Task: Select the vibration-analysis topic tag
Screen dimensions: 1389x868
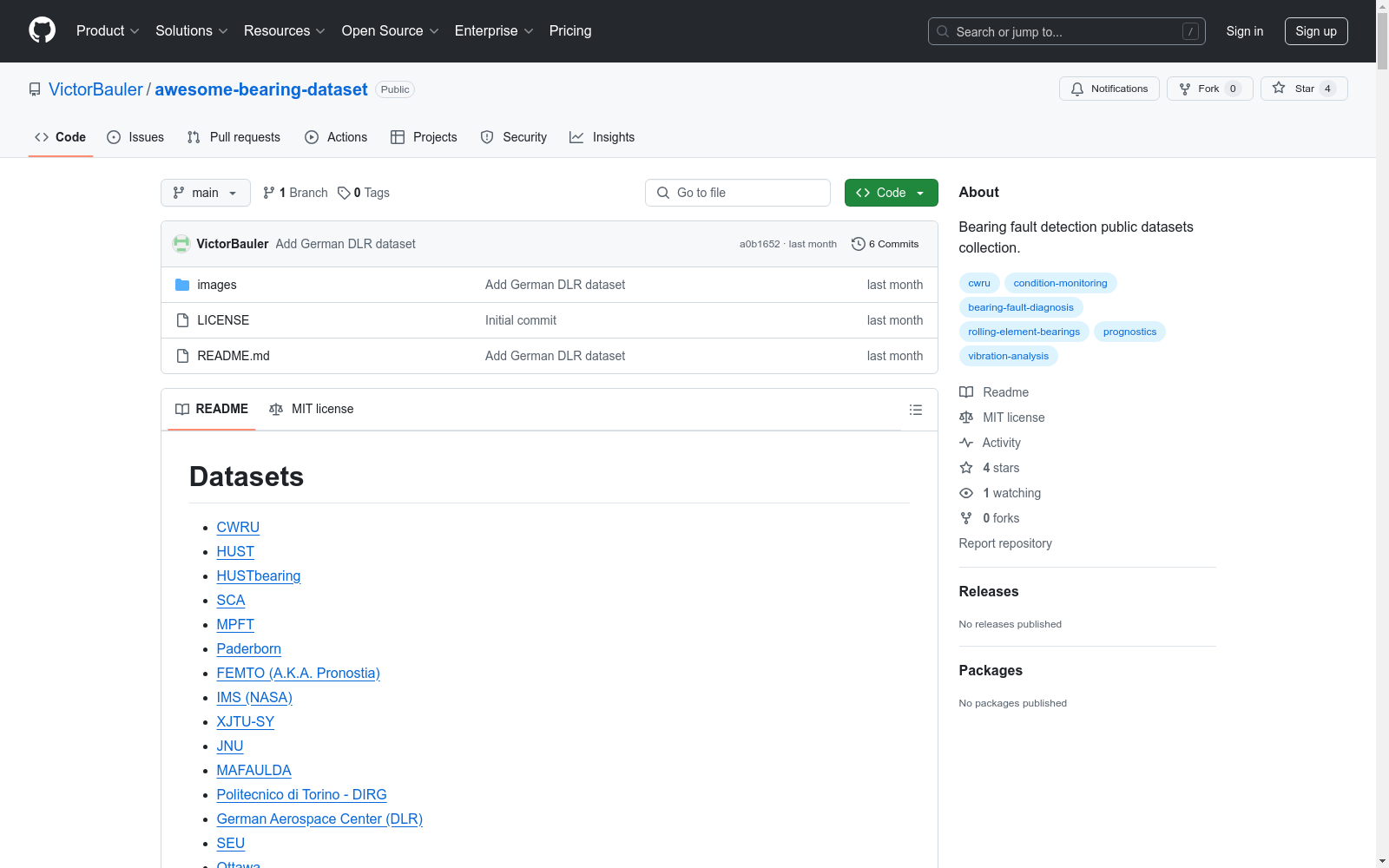Action: 1009,356
